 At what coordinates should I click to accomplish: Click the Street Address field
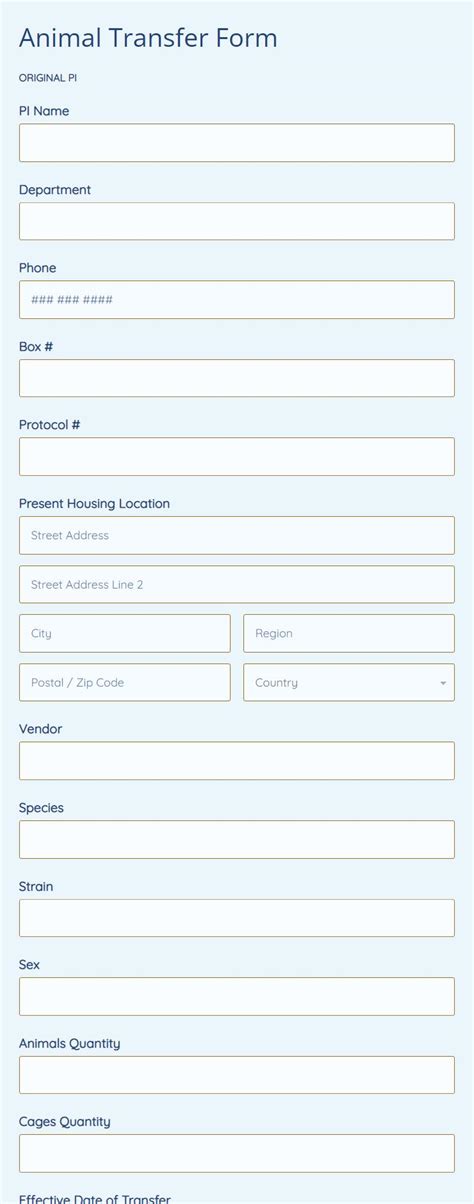point(237,535)
